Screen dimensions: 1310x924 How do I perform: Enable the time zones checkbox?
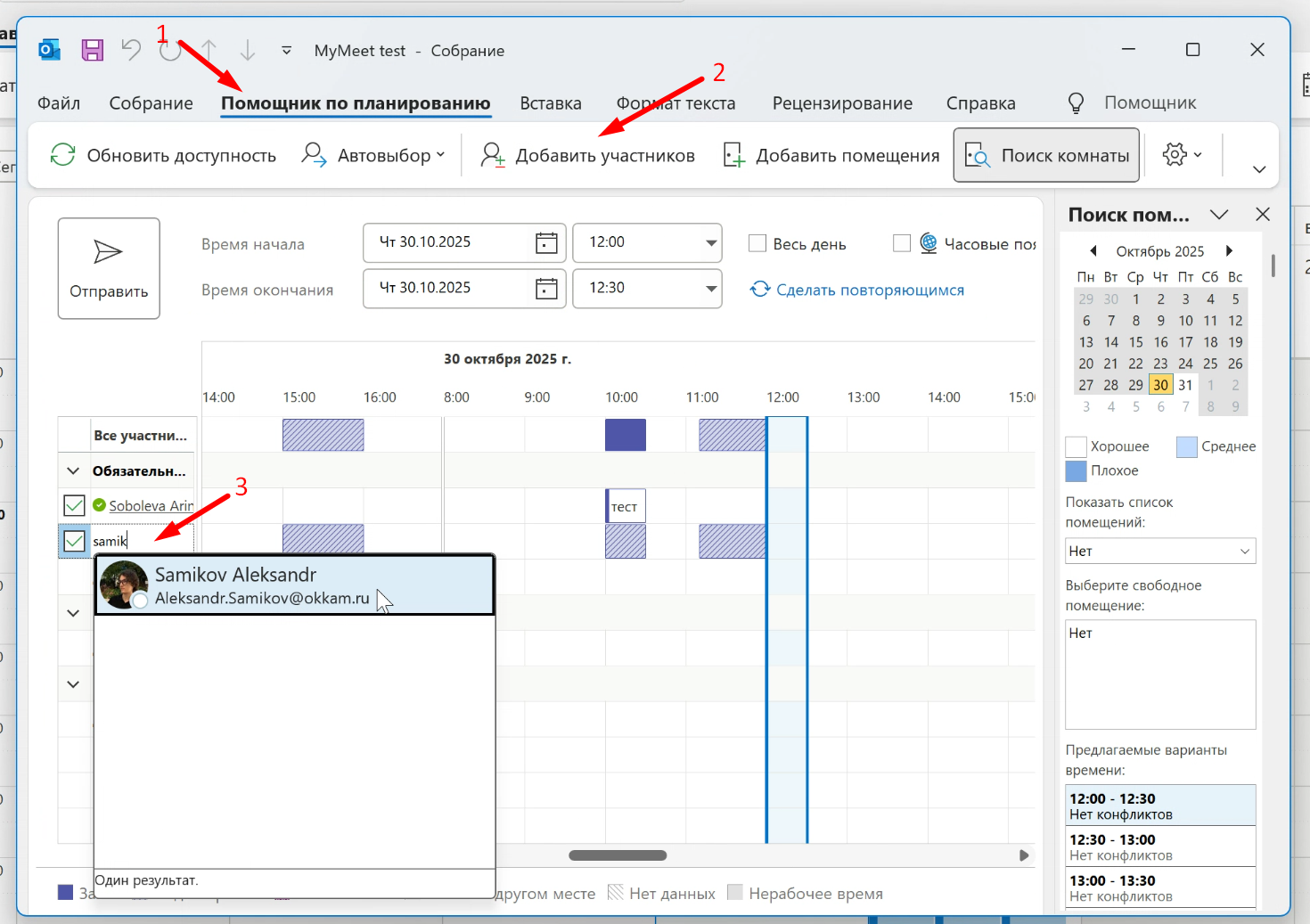pos(902,243)
